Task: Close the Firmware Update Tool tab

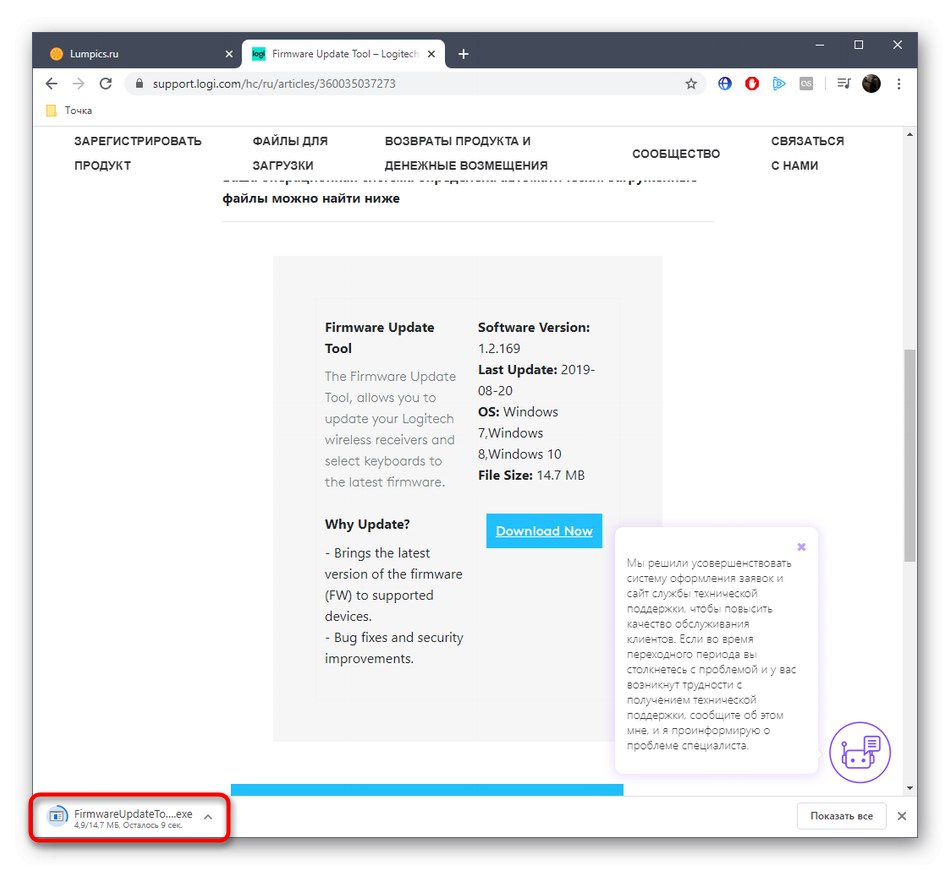Action: click(431, 54)
